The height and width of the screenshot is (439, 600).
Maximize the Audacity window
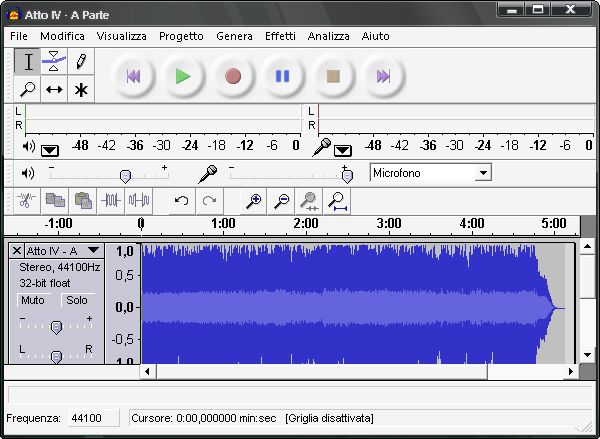(x=538, y=9)
